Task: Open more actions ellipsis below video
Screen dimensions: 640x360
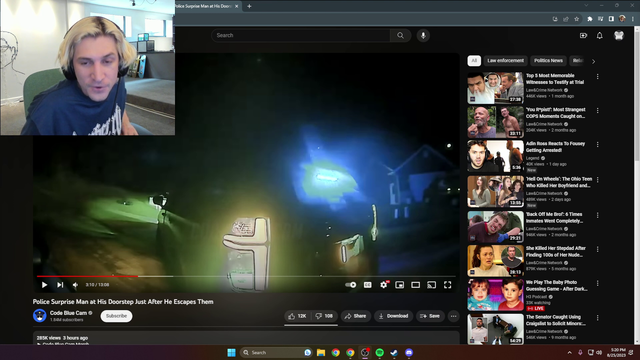Action: (x=453, y=316)
